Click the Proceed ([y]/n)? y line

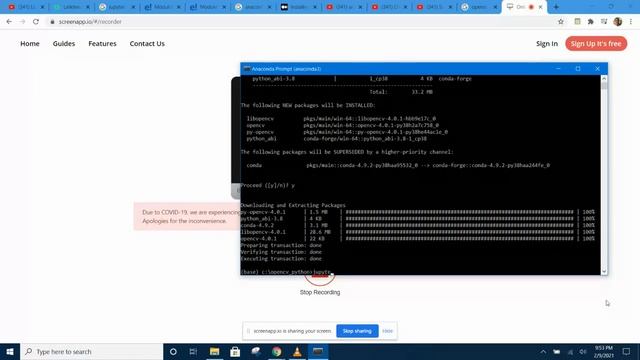(x=268, y=185)
